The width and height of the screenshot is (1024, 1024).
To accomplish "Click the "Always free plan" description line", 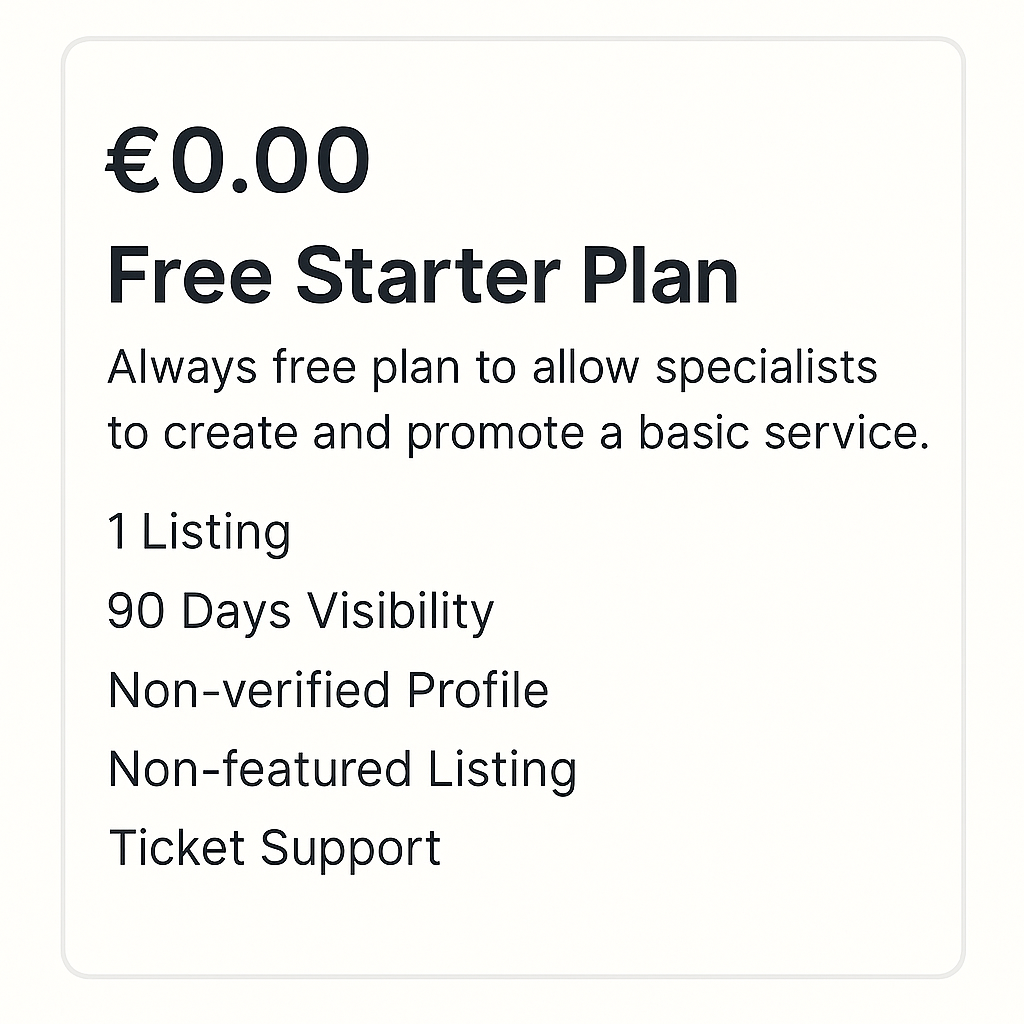I will 492,368.
